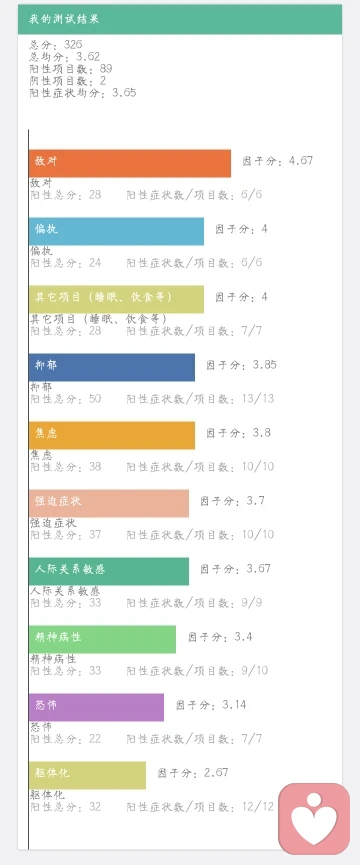
Task: Click the 阳性项目数：89 line
Action: pos(71,69)
